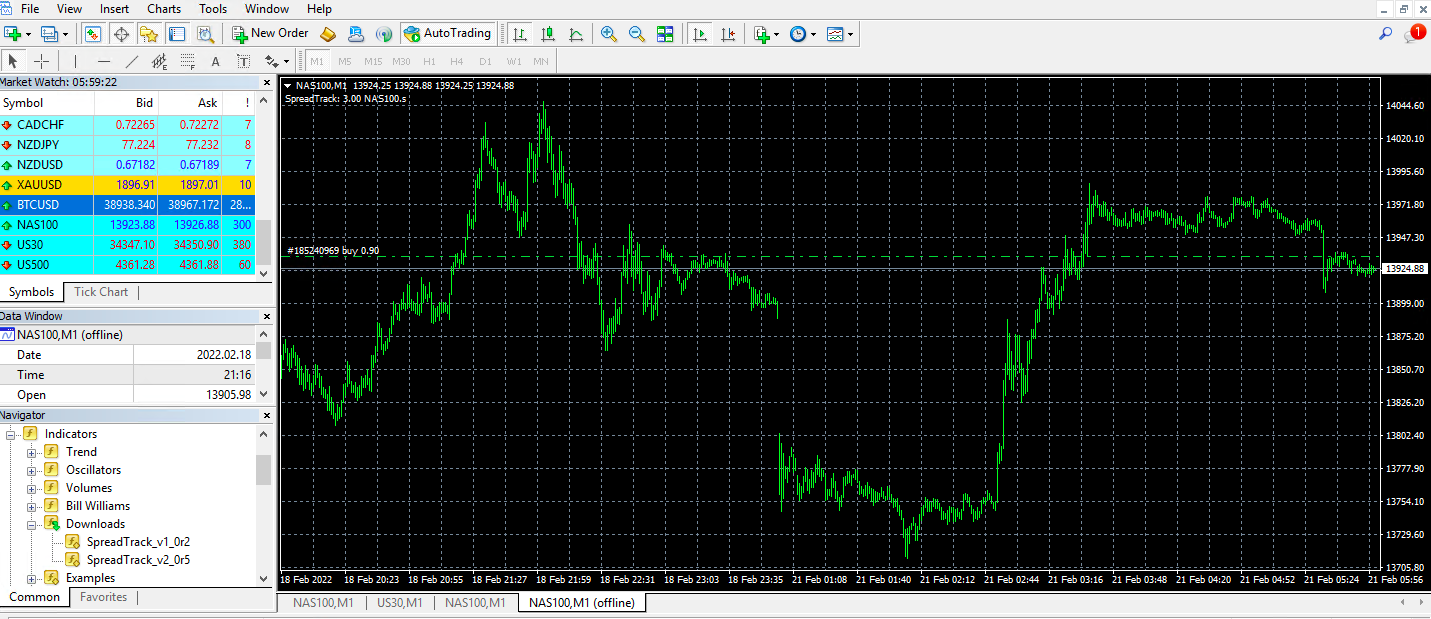Open the Strategy Tester panel icon

(206, 33)
